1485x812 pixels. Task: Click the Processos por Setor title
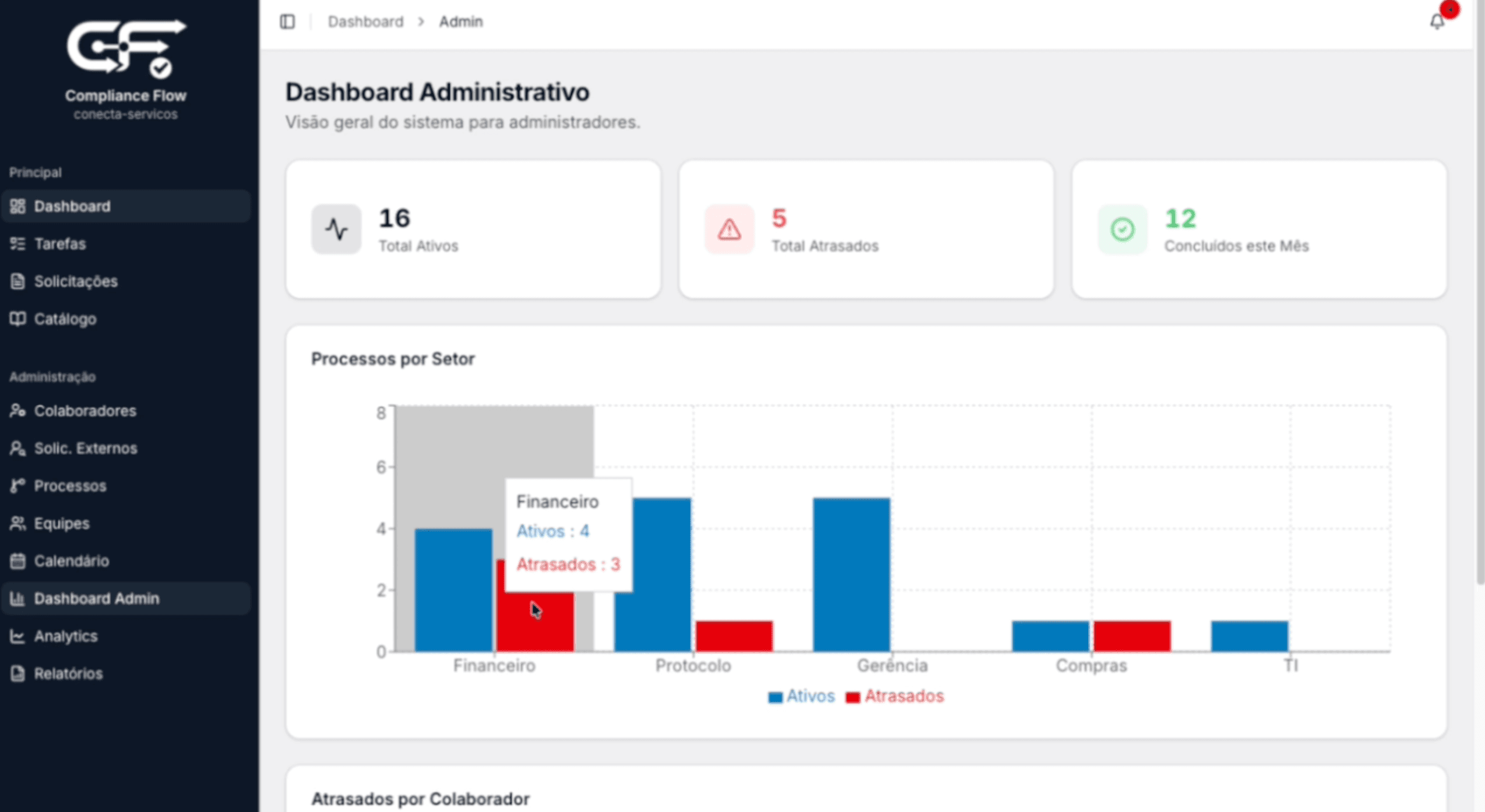point(393,359)
